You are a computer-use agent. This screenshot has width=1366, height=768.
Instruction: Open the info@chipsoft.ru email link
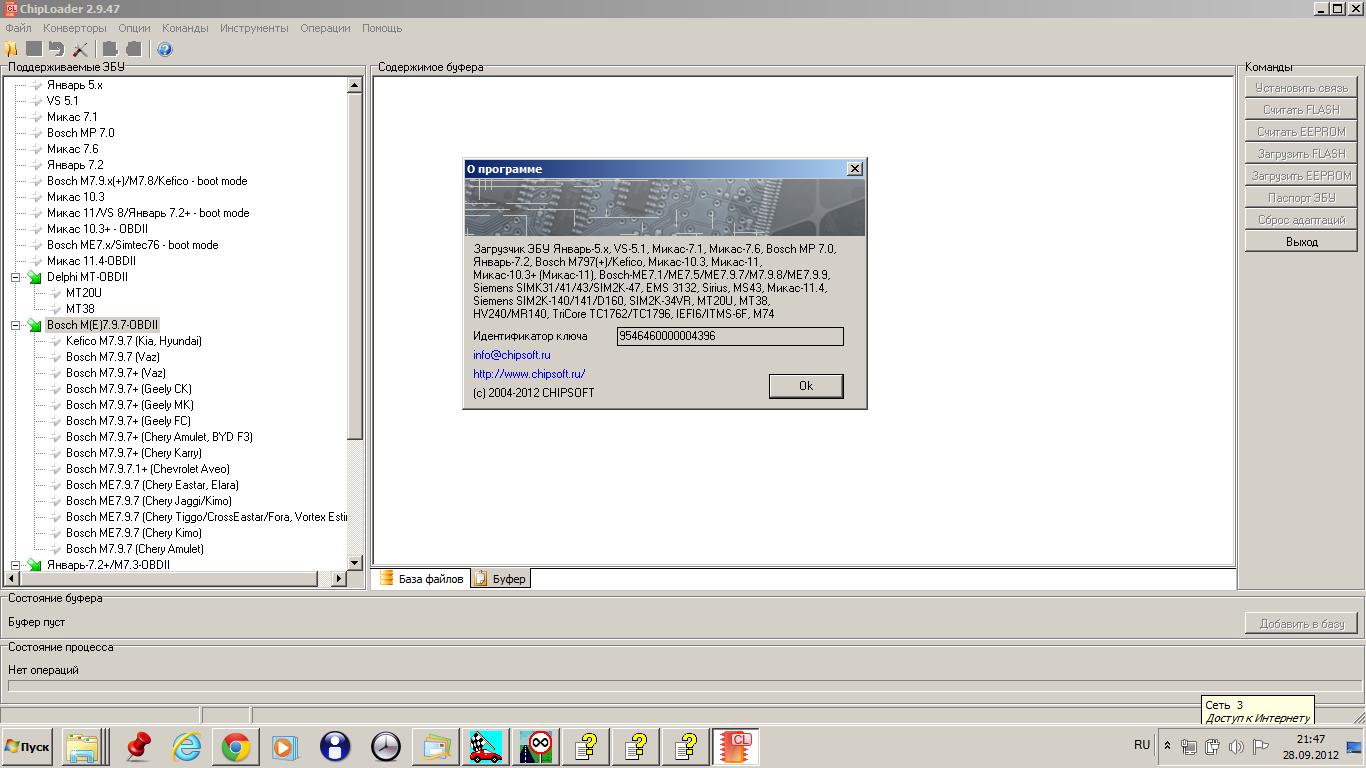(x=512, y=355)
